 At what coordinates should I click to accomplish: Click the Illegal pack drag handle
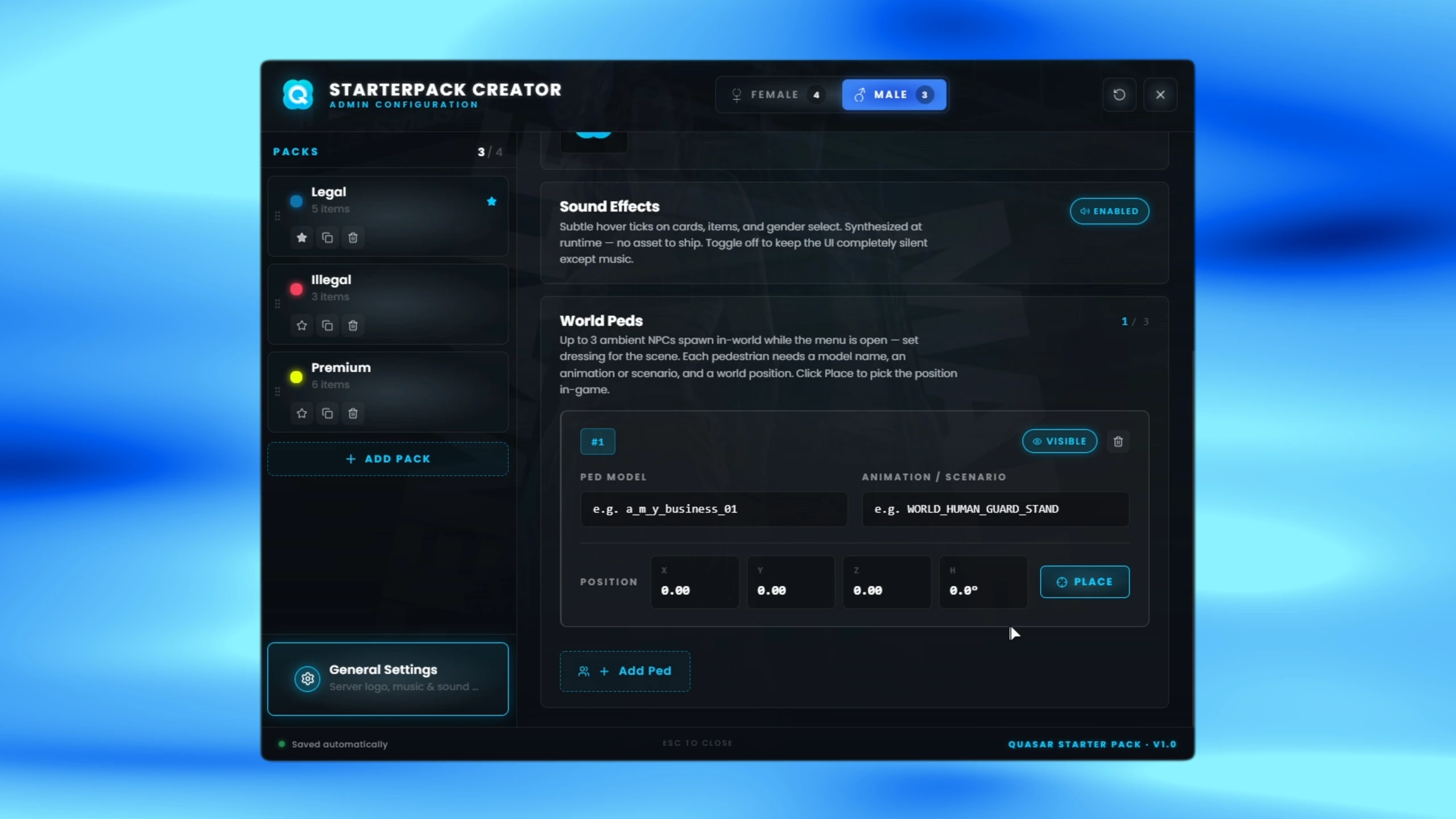coord(278,304)
